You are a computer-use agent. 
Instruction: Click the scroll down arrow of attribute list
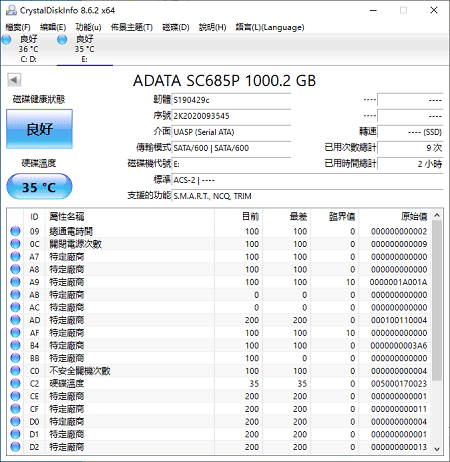pos(437,449)
